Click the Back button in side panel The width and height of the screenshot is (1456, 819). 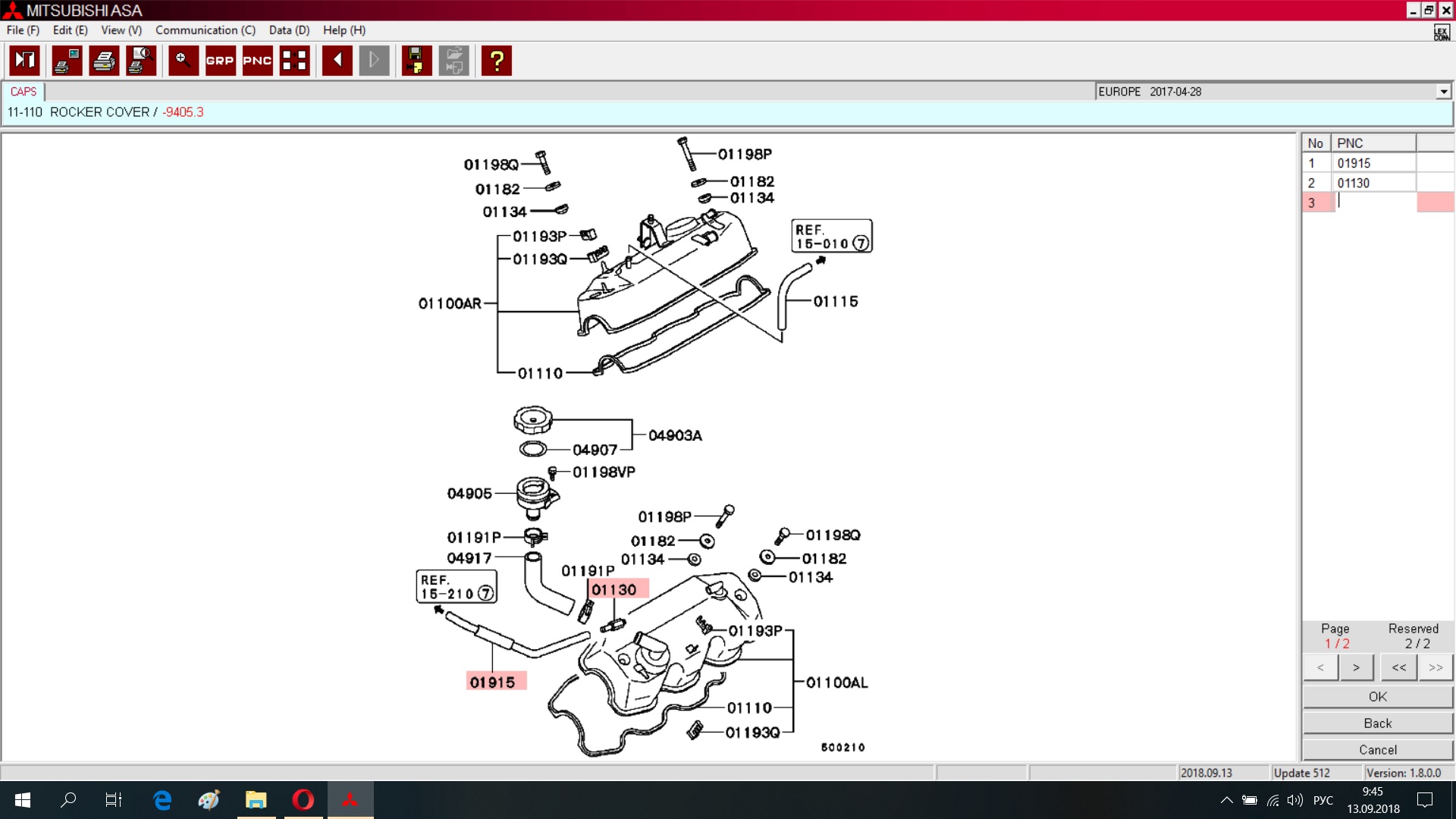(1377, 723)
